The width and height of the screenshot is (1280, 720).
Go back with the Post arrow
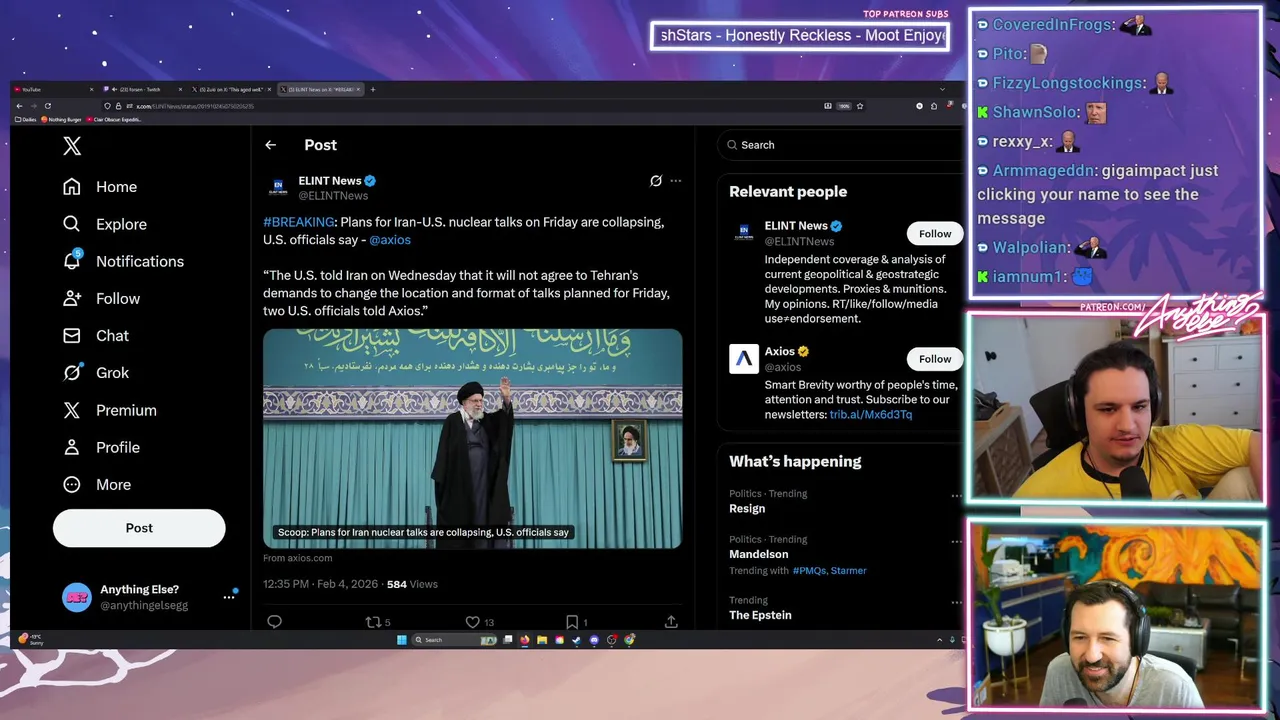point(270,145)
